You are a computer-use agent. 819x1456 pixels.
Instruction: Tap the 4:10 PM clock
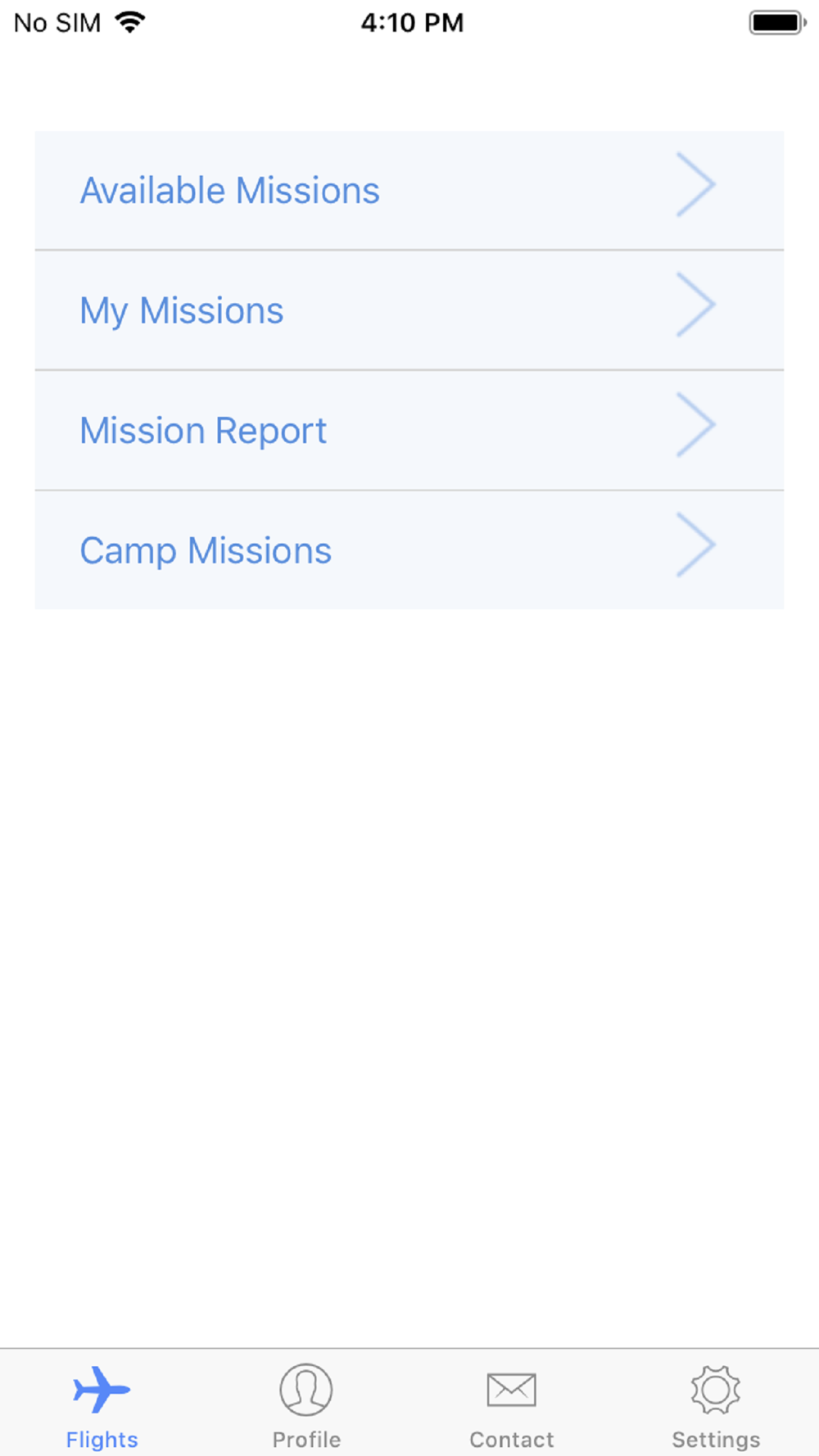click(x=412, y=23)
